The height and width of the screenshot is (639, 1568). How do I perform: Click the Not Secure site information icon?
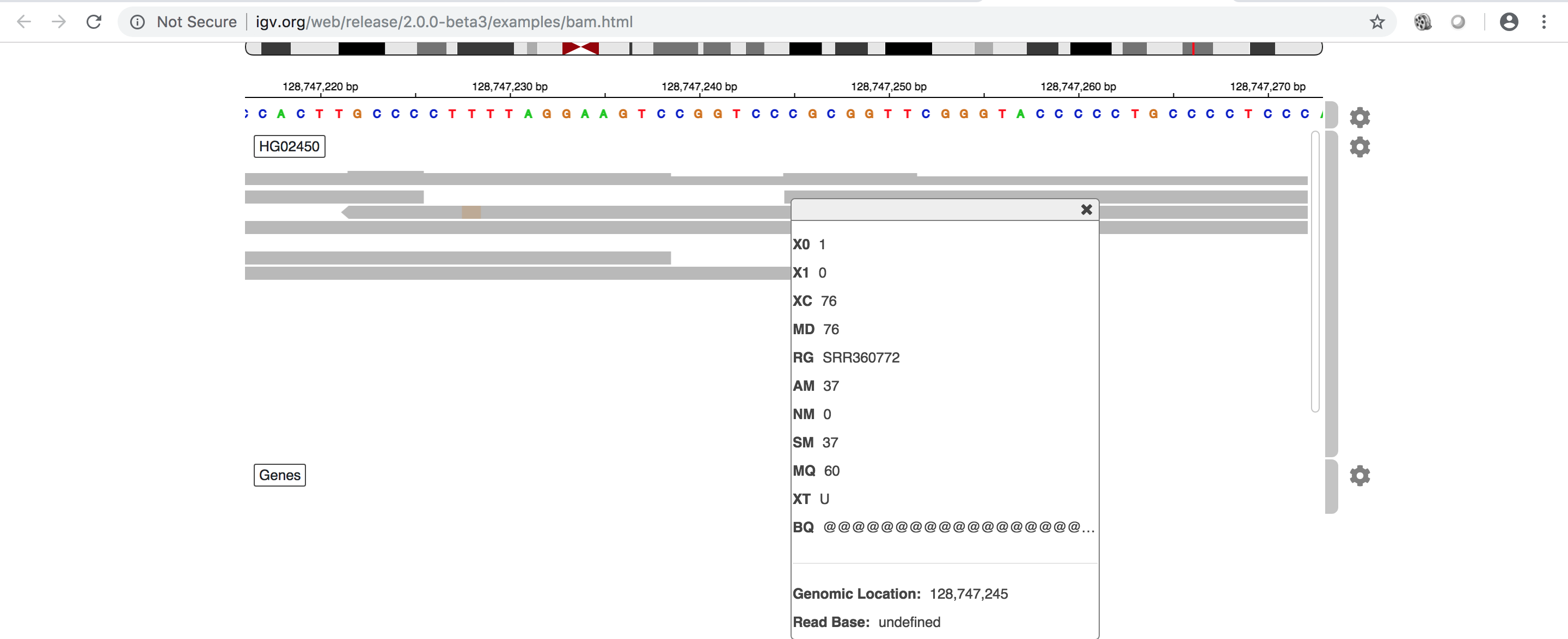137,22
